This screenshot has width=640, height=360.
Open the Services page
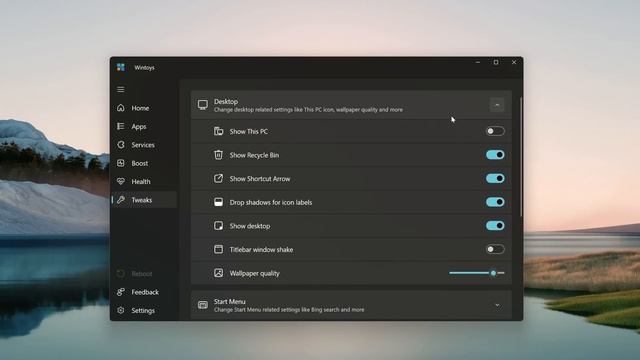pyautogui.click(x=143, y=145)
